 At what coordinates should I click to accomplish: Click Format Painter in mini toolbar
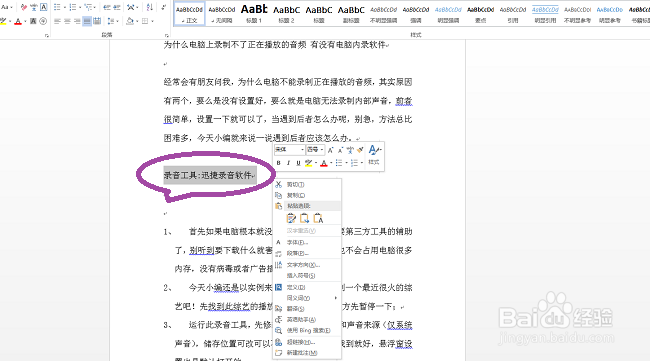pos(360,150)
